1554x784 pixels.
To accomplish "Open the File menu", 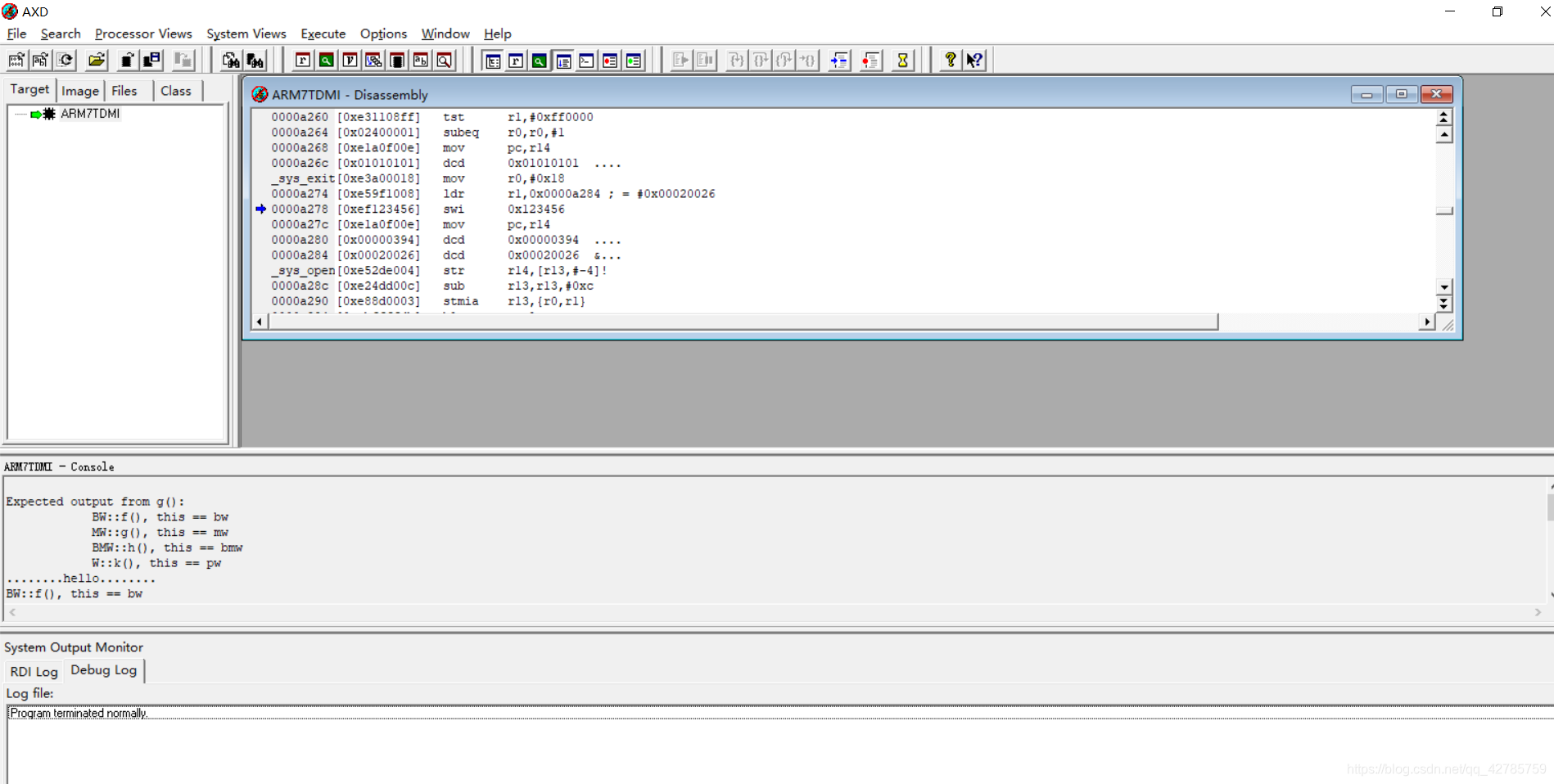I will tap(16, 34).
